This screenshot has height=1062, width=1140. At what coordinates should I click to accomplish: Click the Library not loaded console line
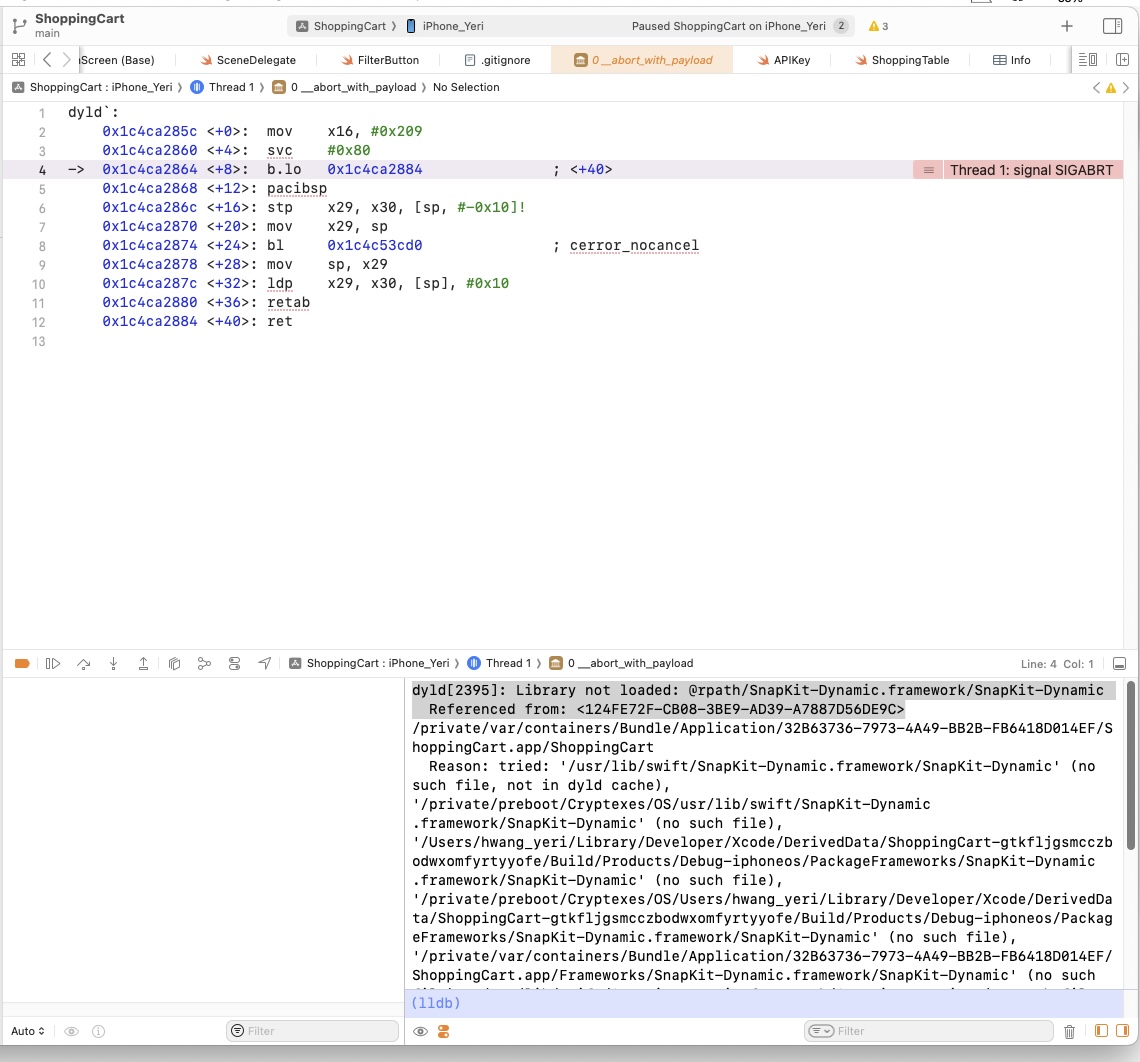pos(758,691)
